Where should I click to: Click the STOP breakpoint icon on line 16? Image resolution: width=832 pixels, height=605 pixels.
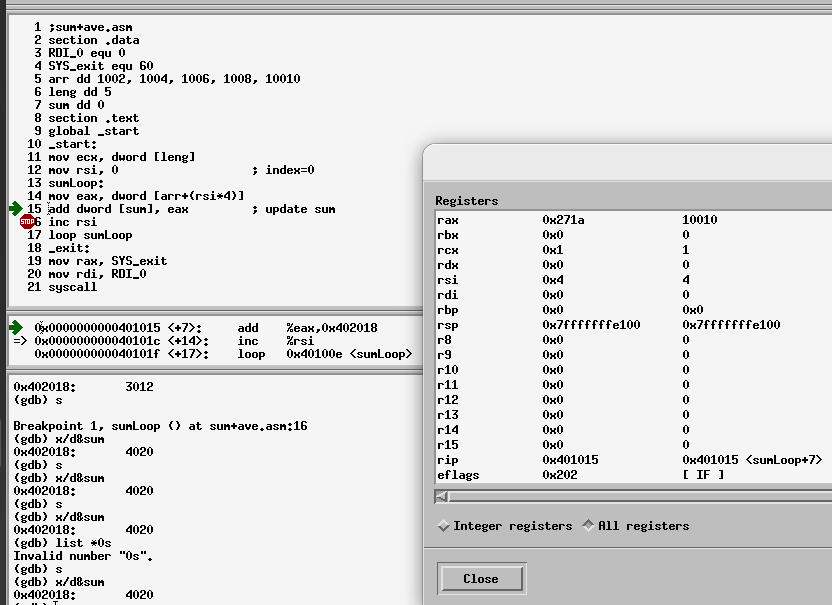[x=27, y=222]
